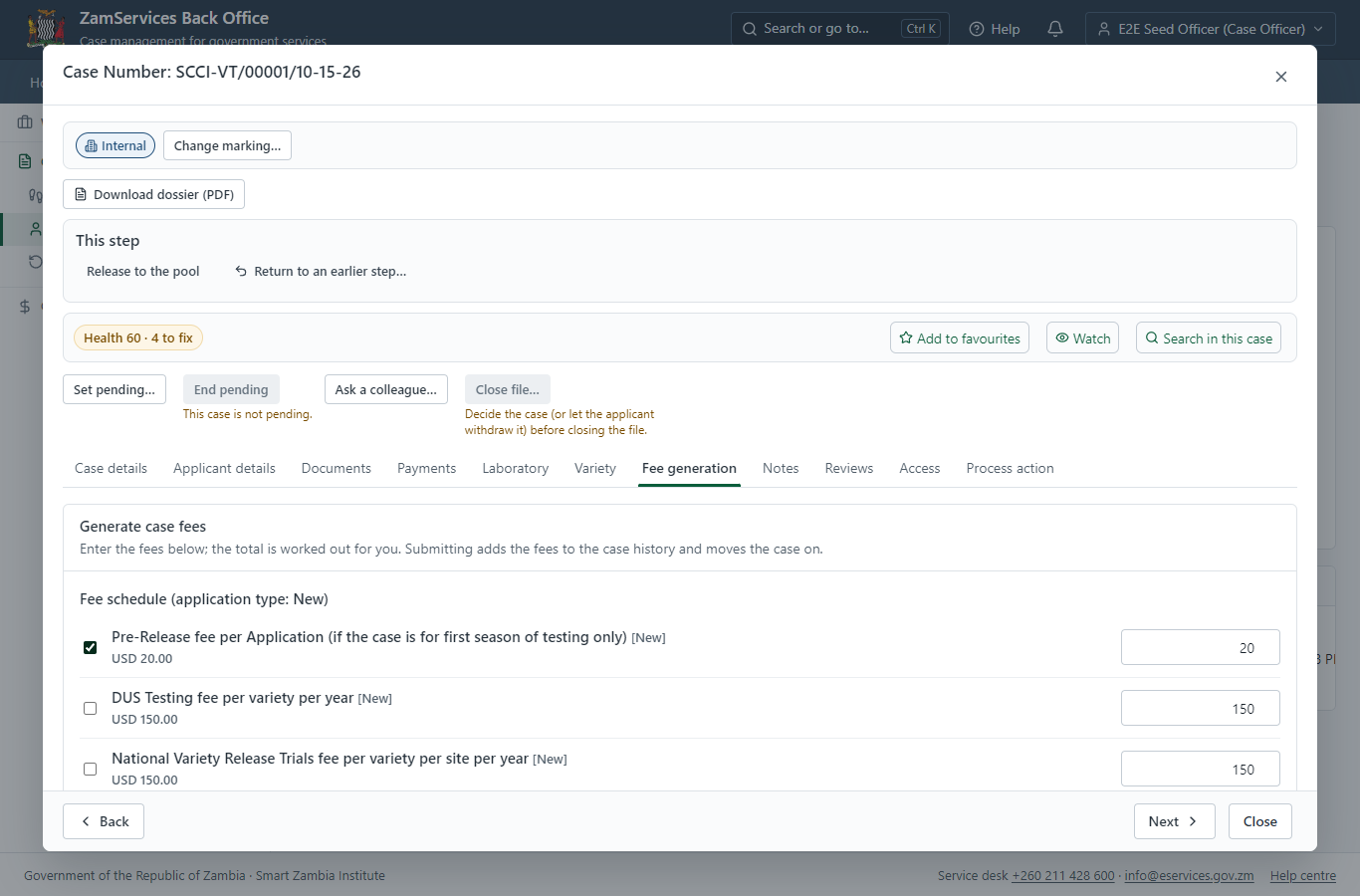Open Change marking options

pyautogui.click(x=227, y=145)
